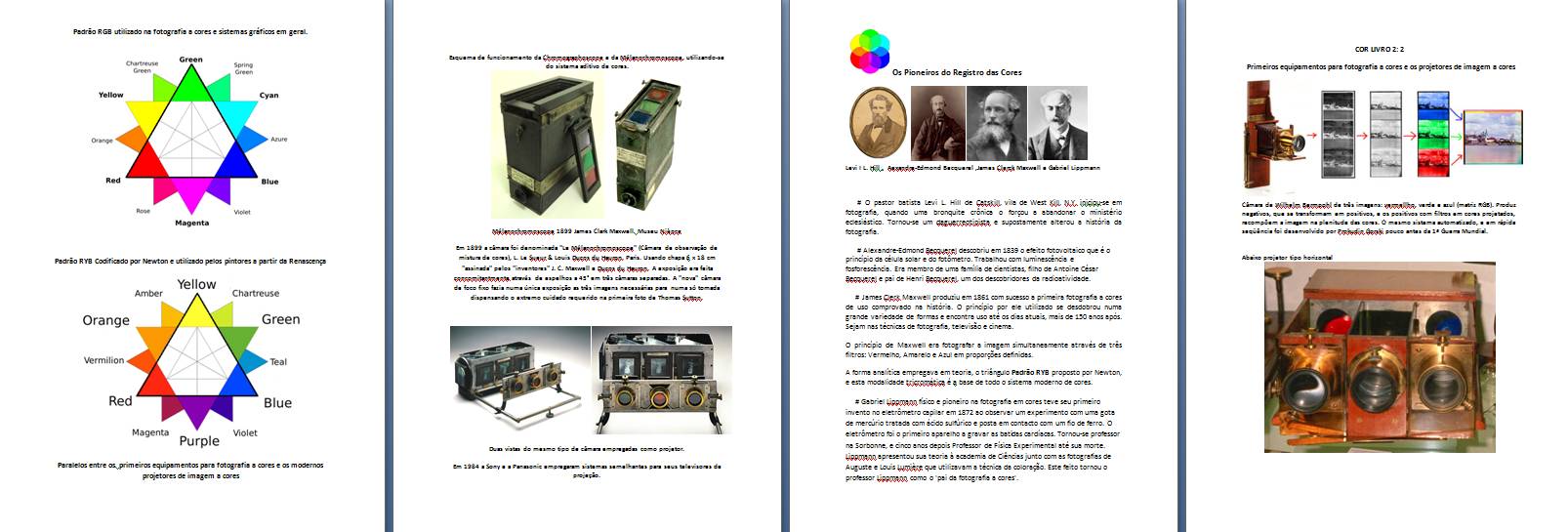Click the heading 'Padrão RYB Codificado por Newton'
The image size is (1568, 532).
(190, 262)
